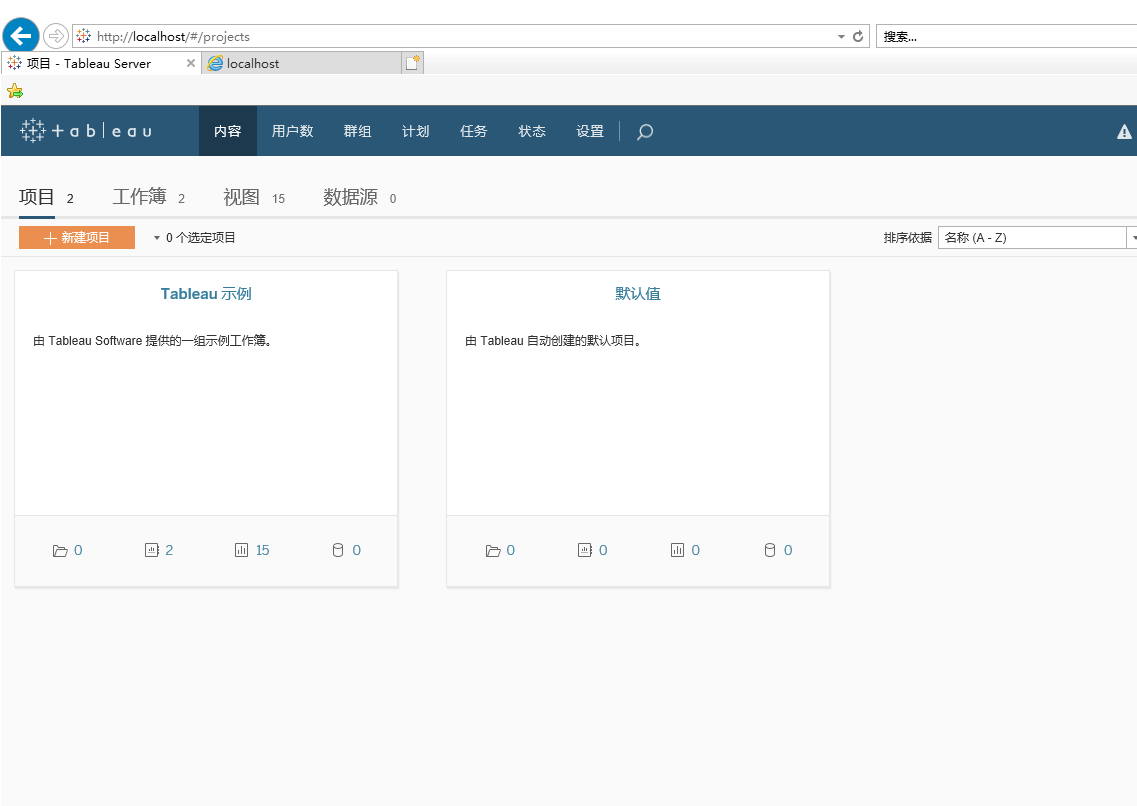Click the 新建项目 button
Image resolution: width=1137 pixels, height=806 pixels.
[x=76, y=237]
